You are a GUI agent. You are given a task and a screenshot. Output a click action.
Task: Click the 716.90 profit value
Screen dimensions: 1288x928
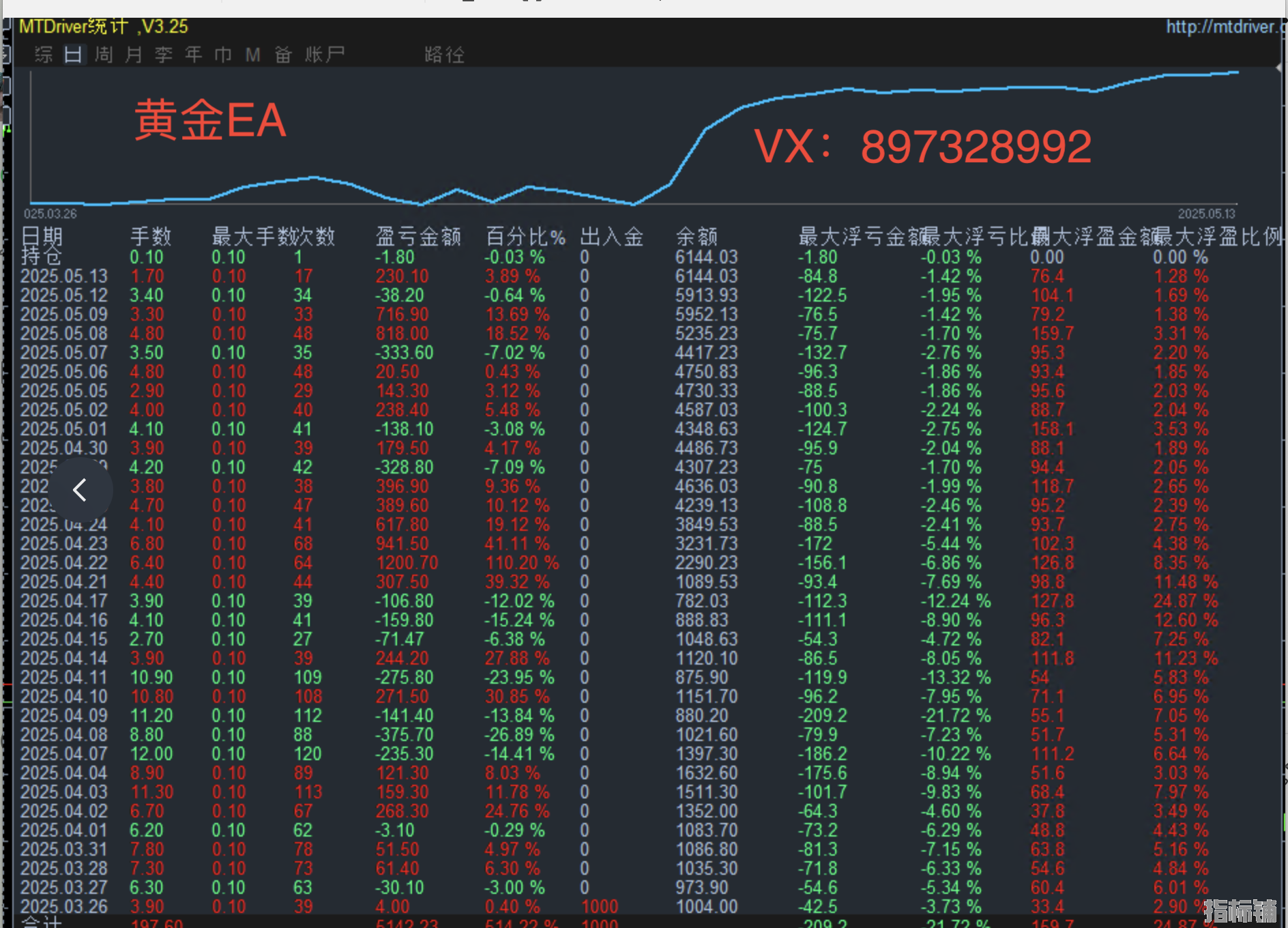click(402, 315)
